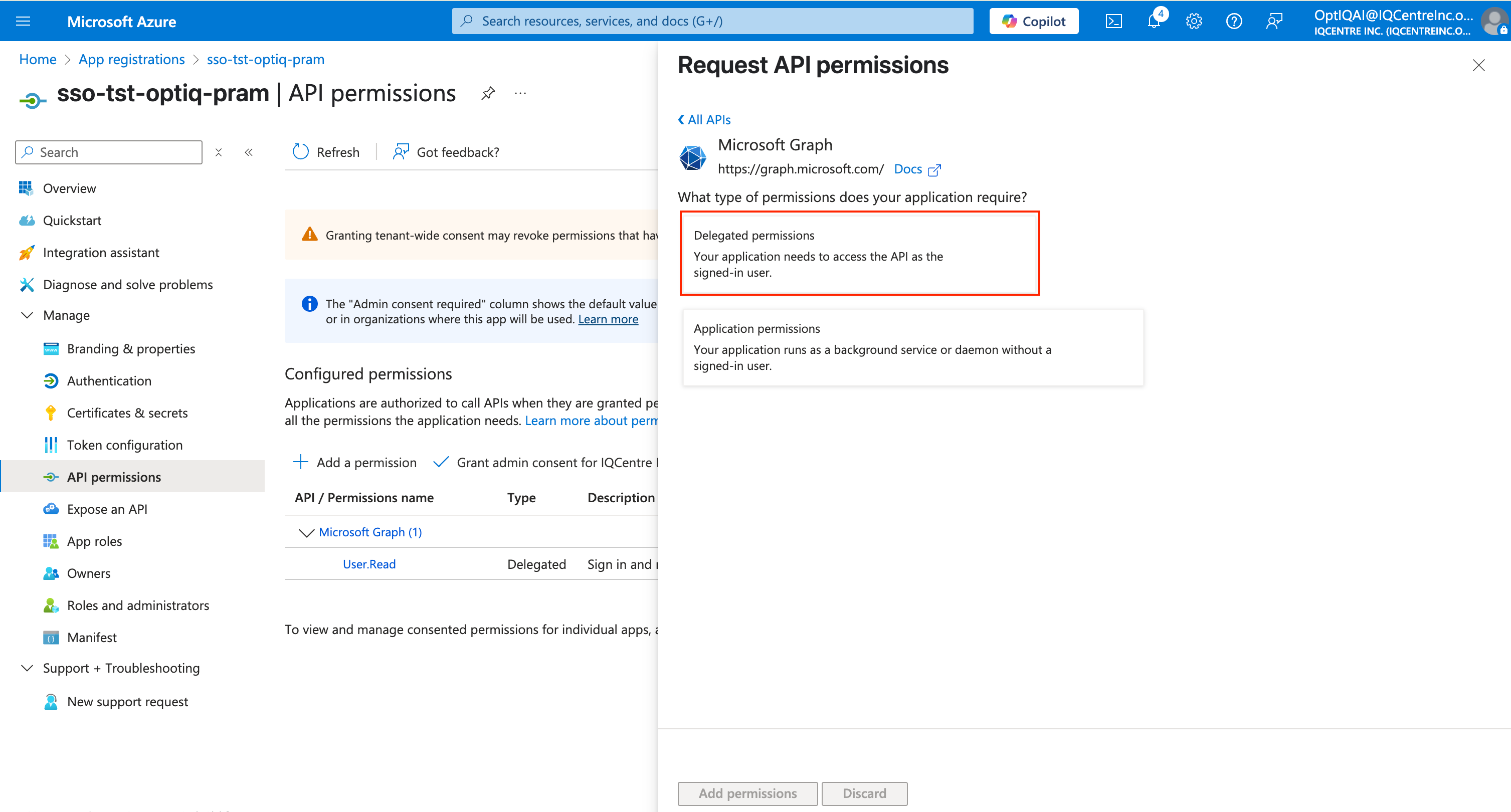Image resolution: width=1511 pixels, height=812 pixels.
Task: Click the Discard button
Action: (864, 793)
